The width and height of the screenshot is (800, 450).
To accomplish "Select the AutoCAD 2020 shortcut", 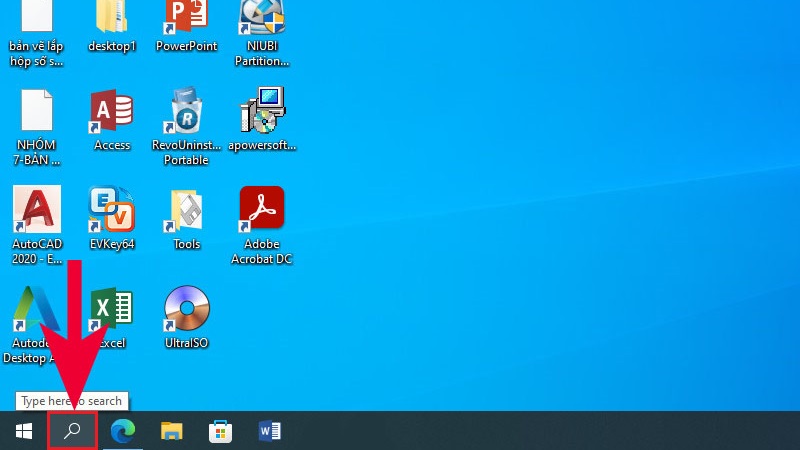I will point(37,209).
